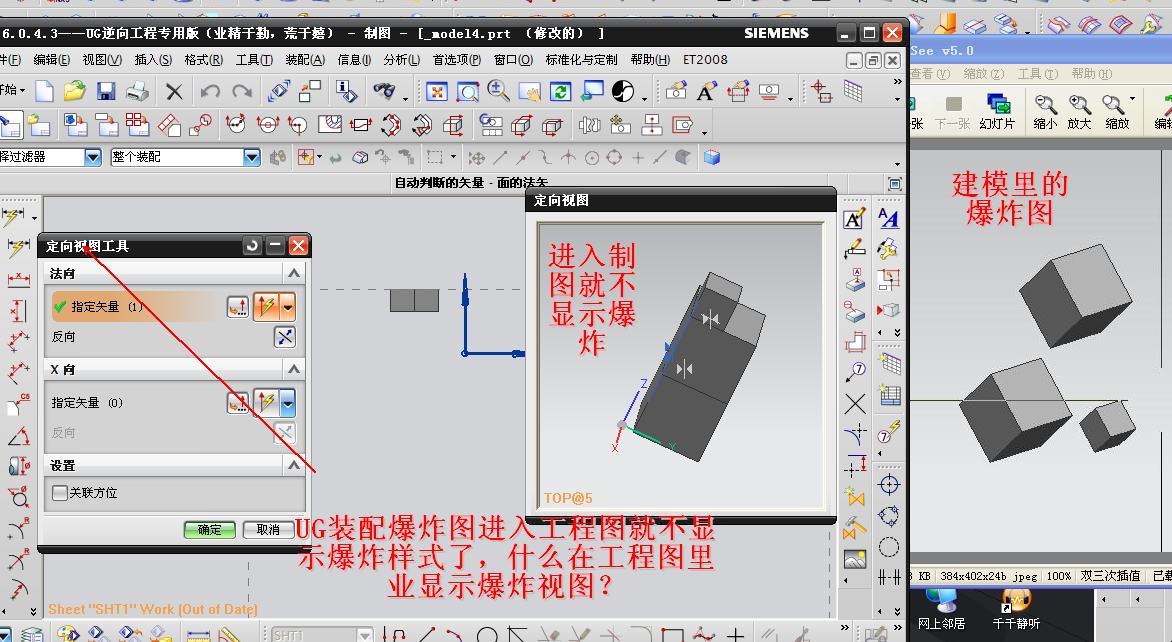Screen dimensions: 1172x642
Task: Collapse the 法向 section
Action: (294, 273)
